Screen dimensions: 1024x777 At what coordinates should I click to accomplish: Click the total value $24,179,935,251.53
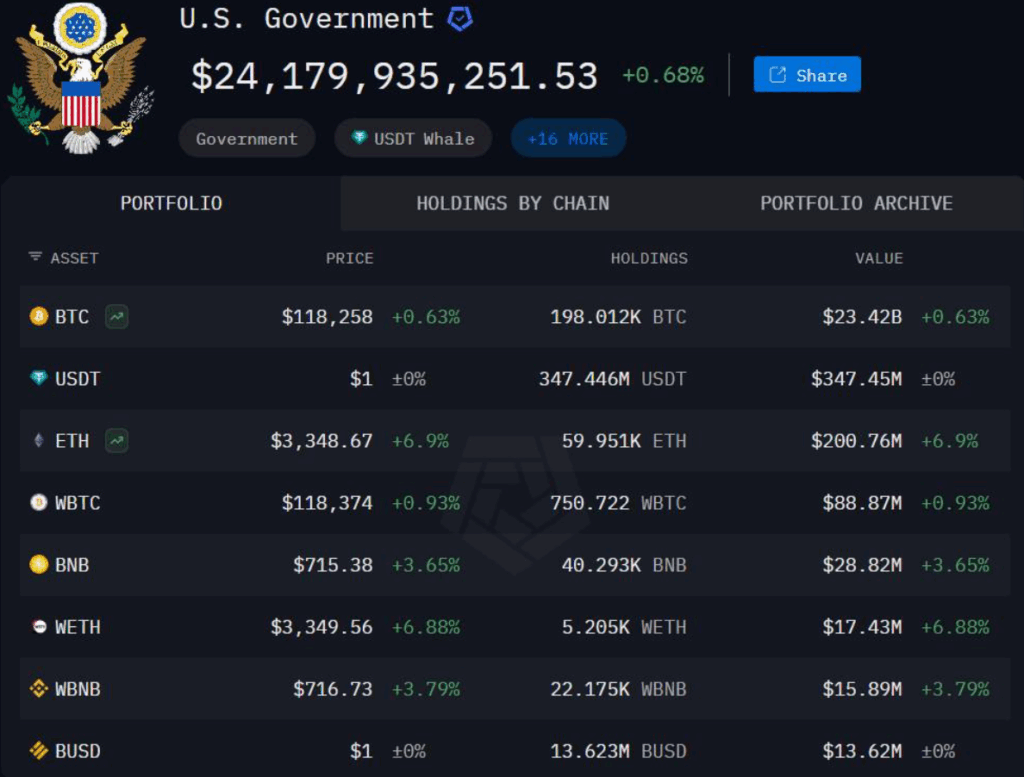coord(394,76)
